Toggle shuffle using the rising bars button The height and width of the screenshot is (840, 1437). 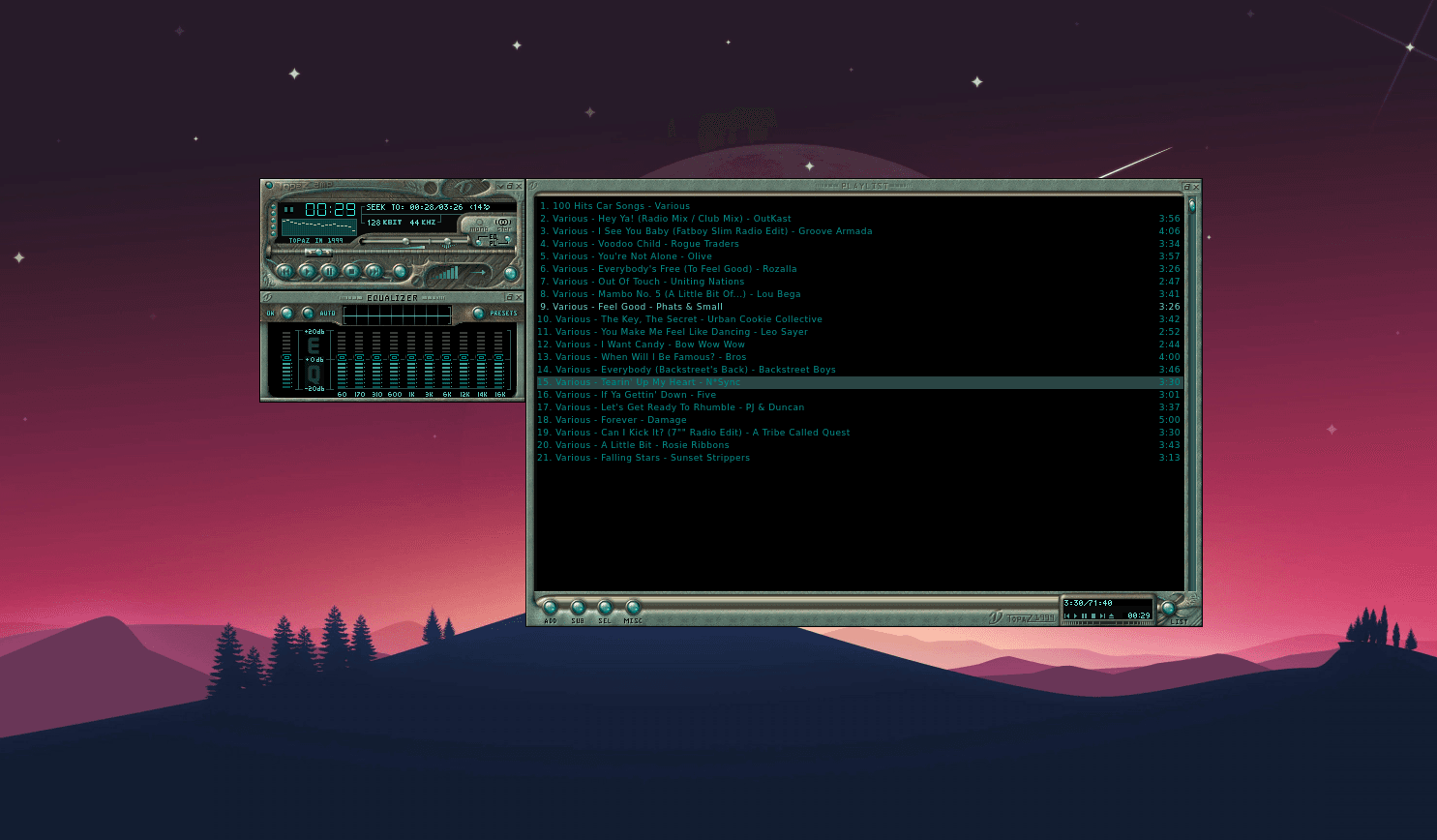pos(446,272)
